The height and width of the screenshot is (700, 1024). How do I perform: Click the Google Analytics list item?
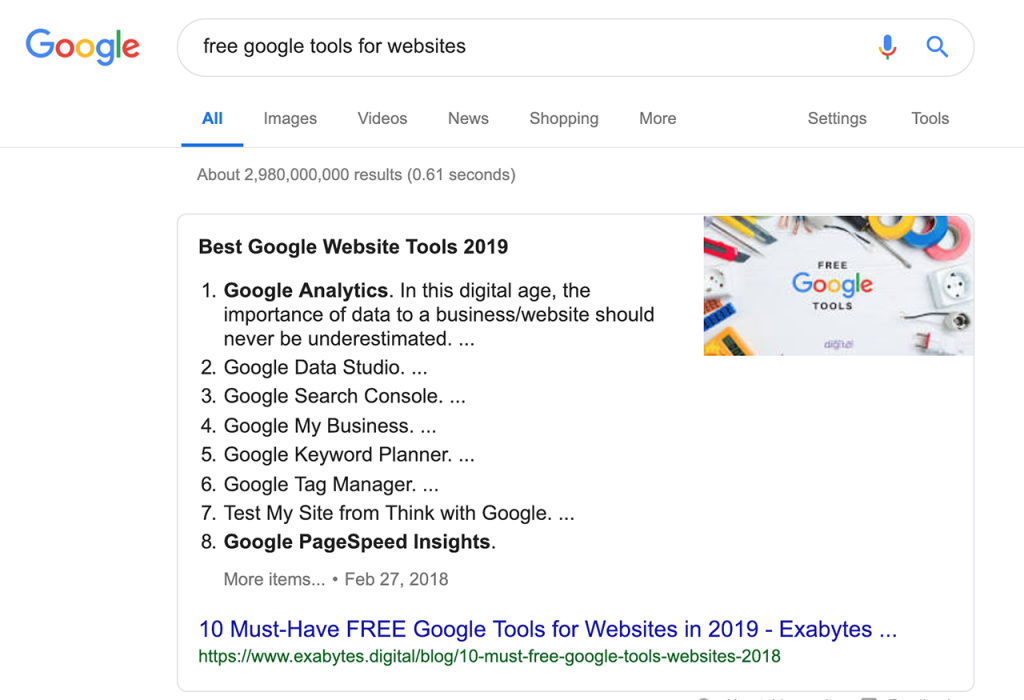click(x=306, y=291)
